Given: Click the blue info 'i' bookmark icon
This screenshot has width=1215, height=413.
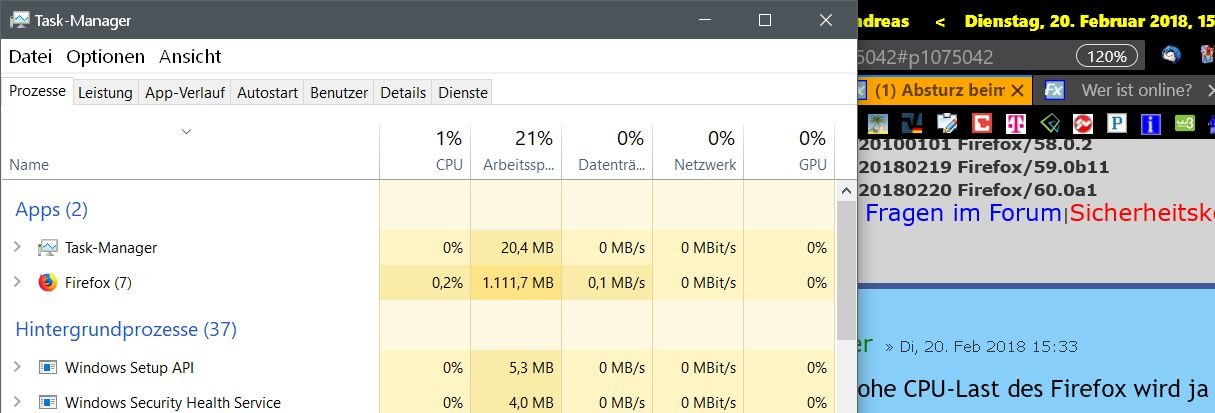Looking at the screenshot, I should click(x=1151, y=123).
